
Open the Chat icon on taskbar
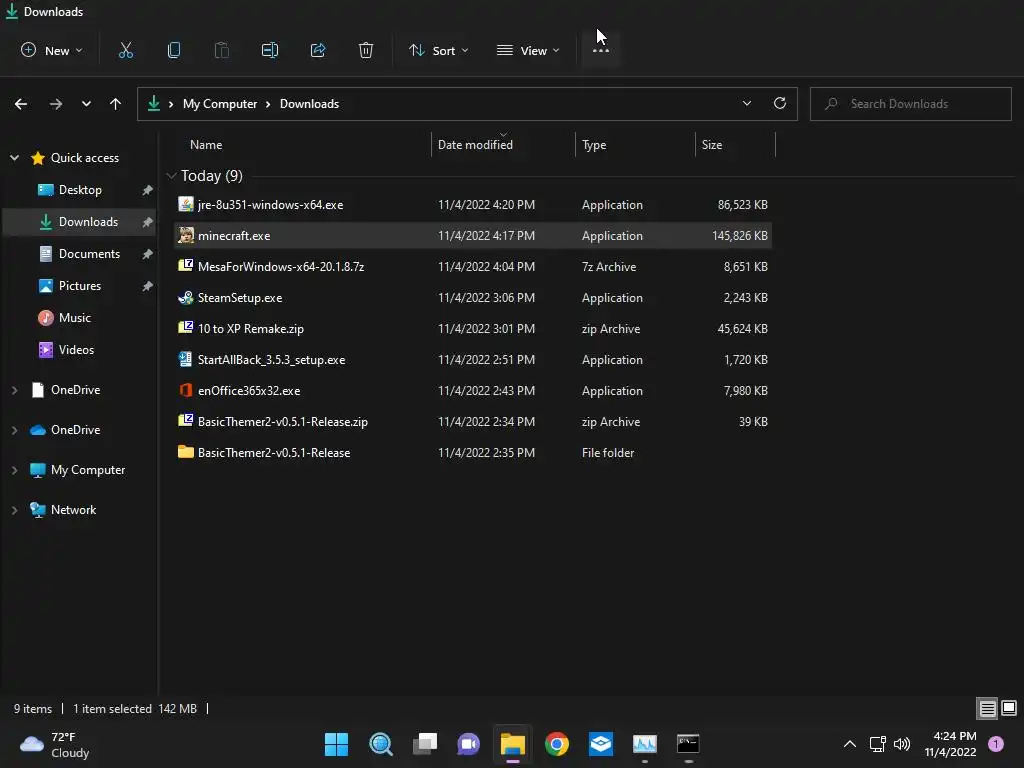pyautogui.click(x=468, y=744)
